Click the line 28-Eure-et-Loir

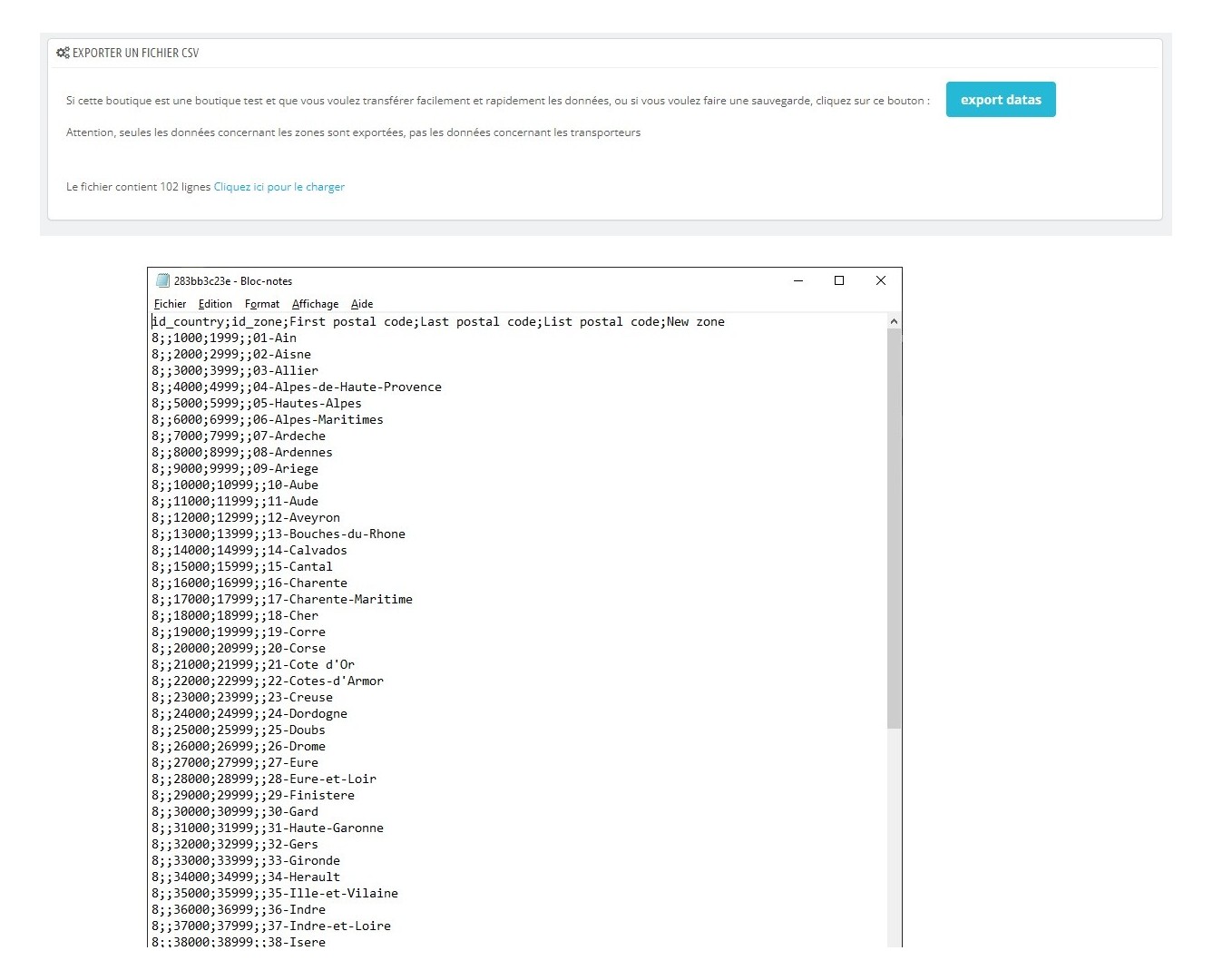[264, 779]
